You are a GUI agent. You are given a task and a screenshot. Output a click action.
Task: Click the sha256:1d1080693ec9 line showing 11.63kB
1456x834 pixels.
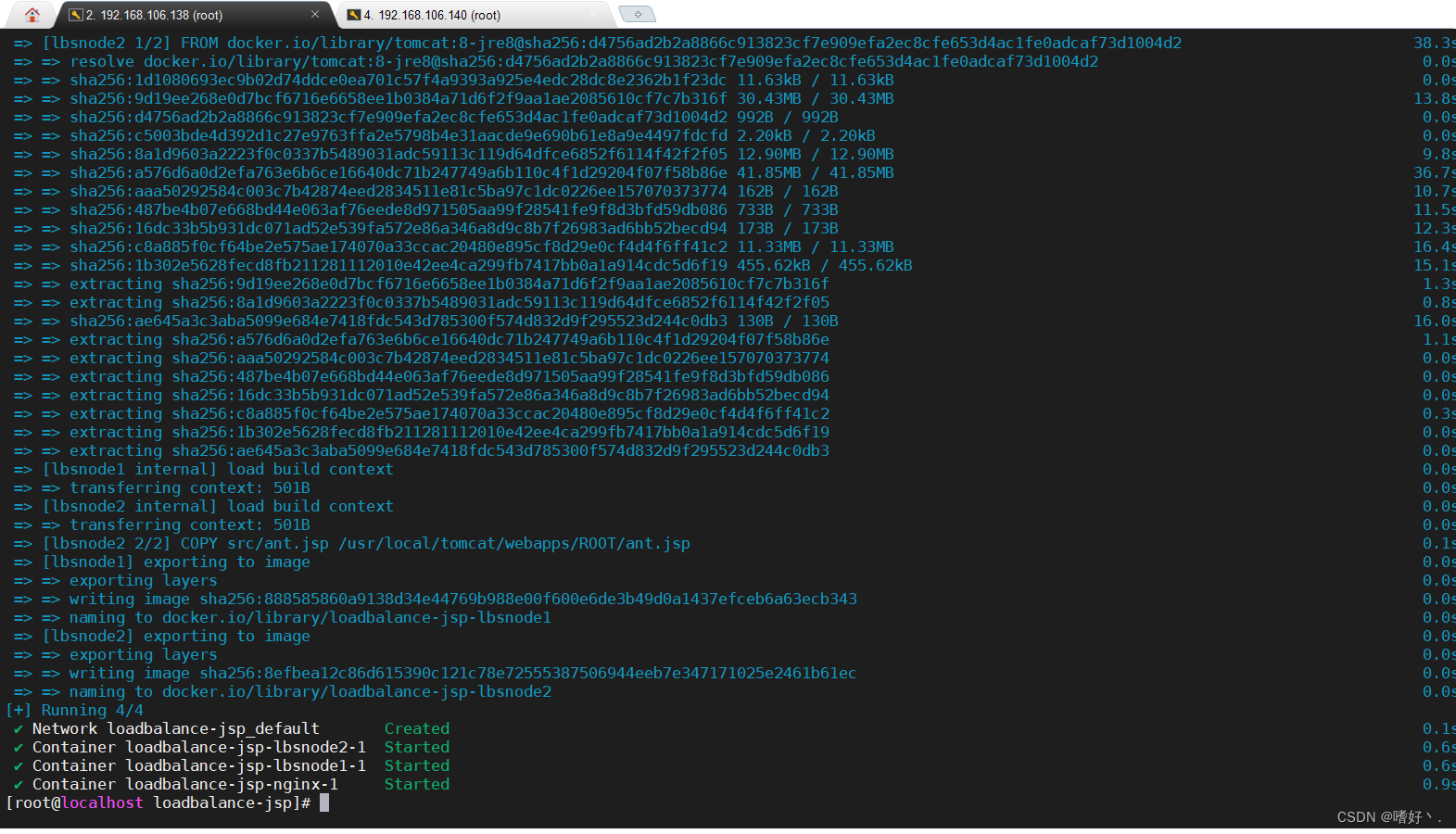pos(454,80)
